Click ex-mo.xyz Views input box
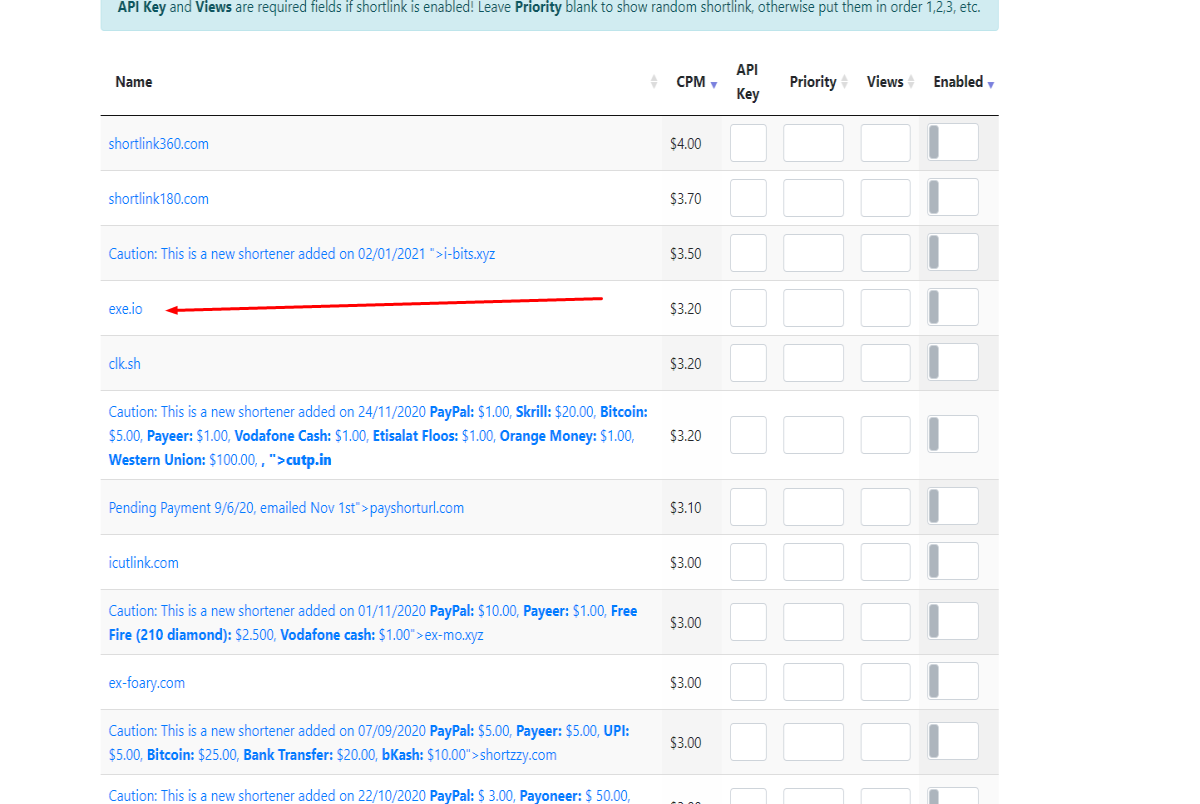The height and width of the screenshot is (804, 1200). [886, 622]
